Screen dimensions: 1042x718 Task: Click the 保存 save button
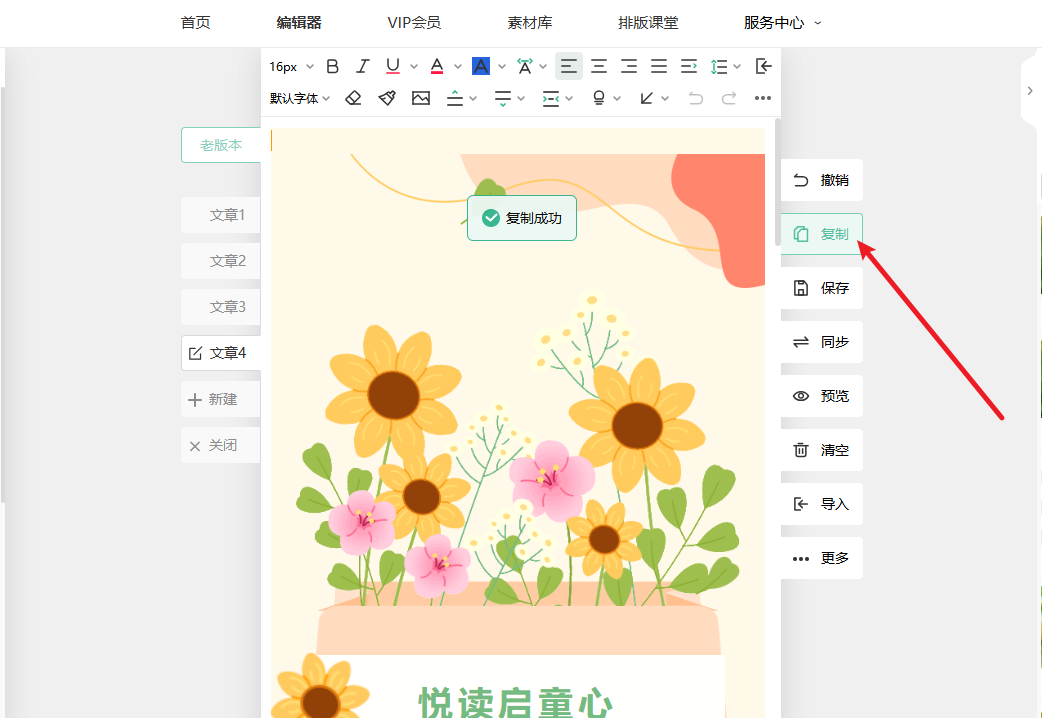821,288
